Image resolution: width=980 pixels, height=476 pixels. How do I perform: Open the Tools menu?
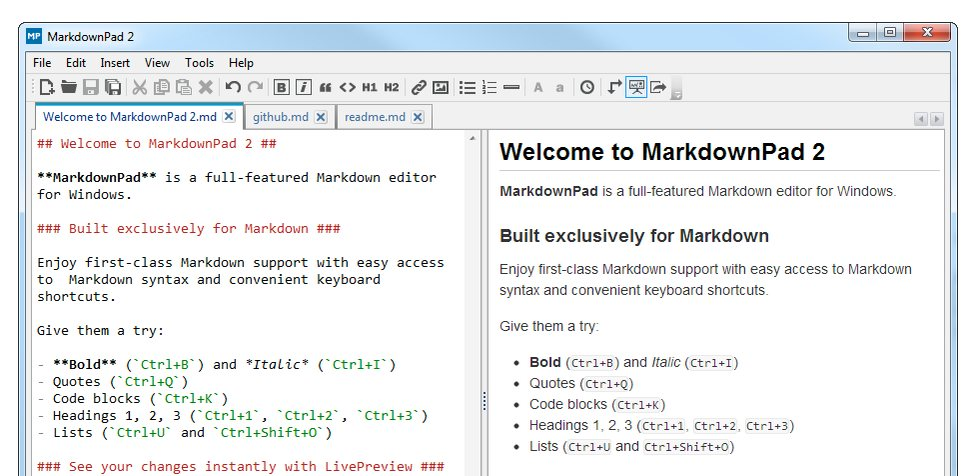pos(199,62)
